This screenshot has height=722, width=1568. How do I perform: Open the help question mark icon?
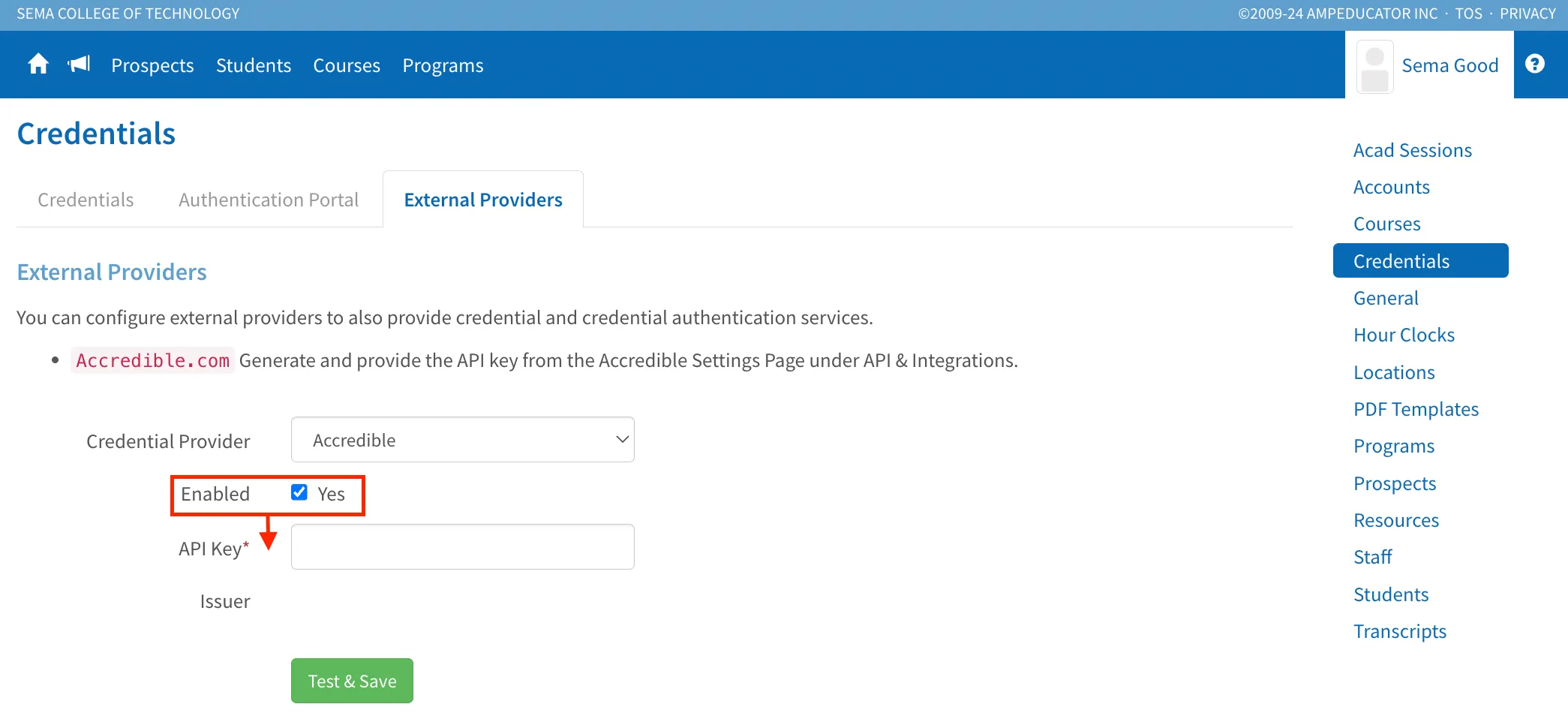pos(1535,64)
